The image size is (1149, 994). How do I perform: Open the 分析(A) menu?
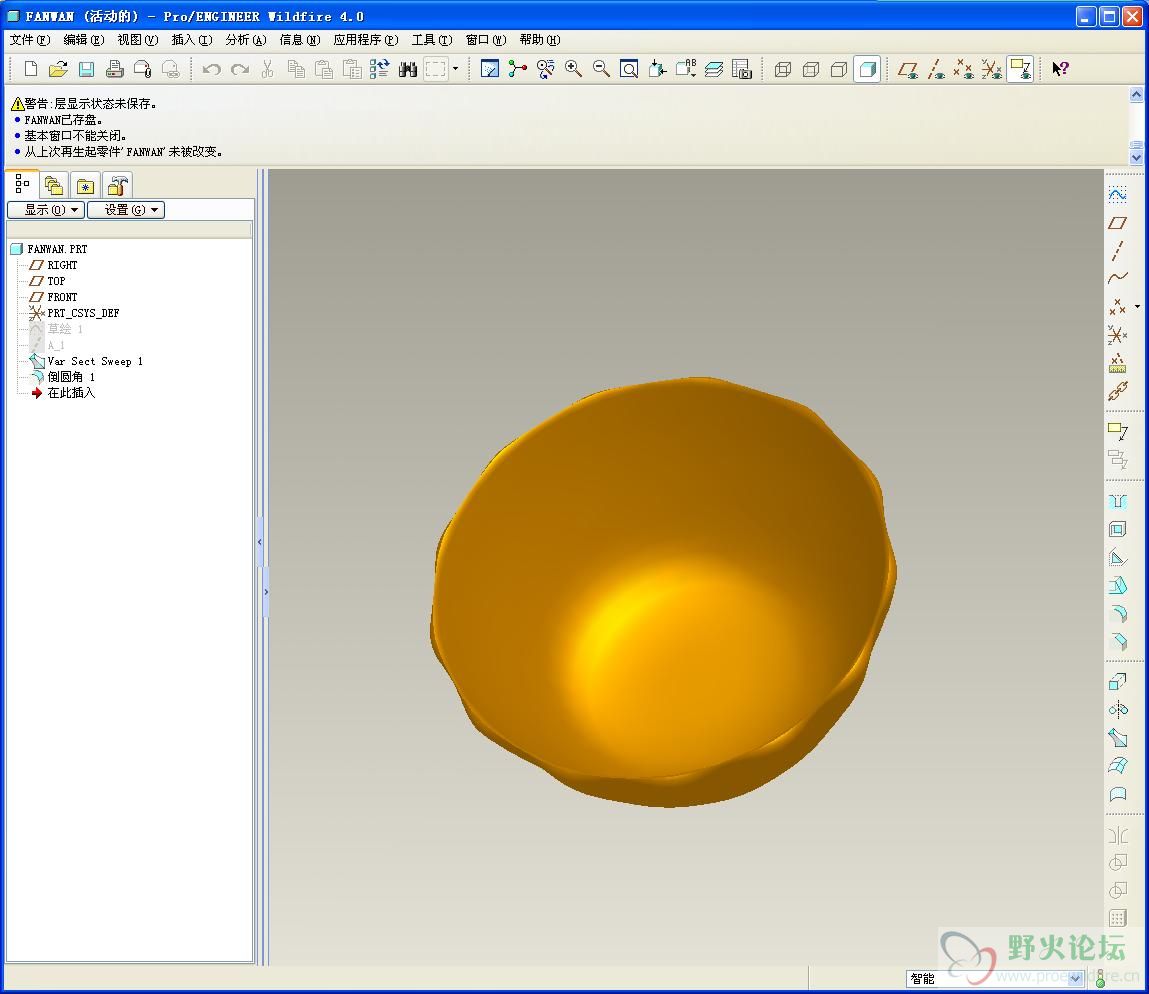click(x=245, y=40)
